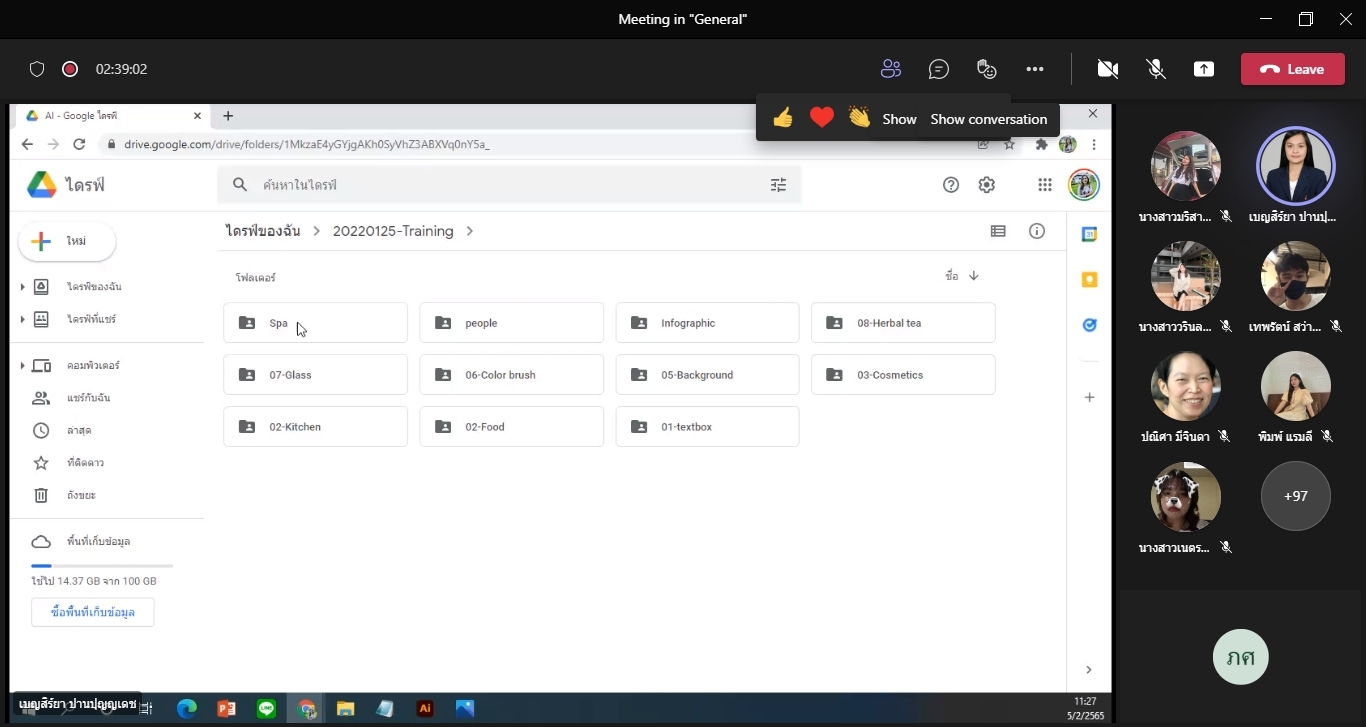
Task: Open the 08-Herbal tea folder
Action: pos(903,323)
